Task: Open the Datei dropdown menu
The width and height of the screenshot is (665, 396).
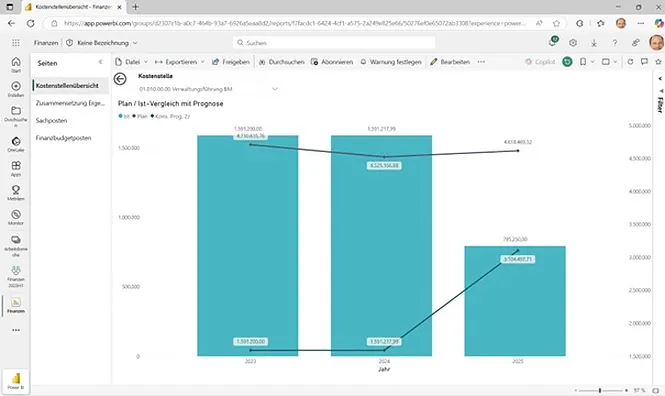Action: (x=131, y=62)
